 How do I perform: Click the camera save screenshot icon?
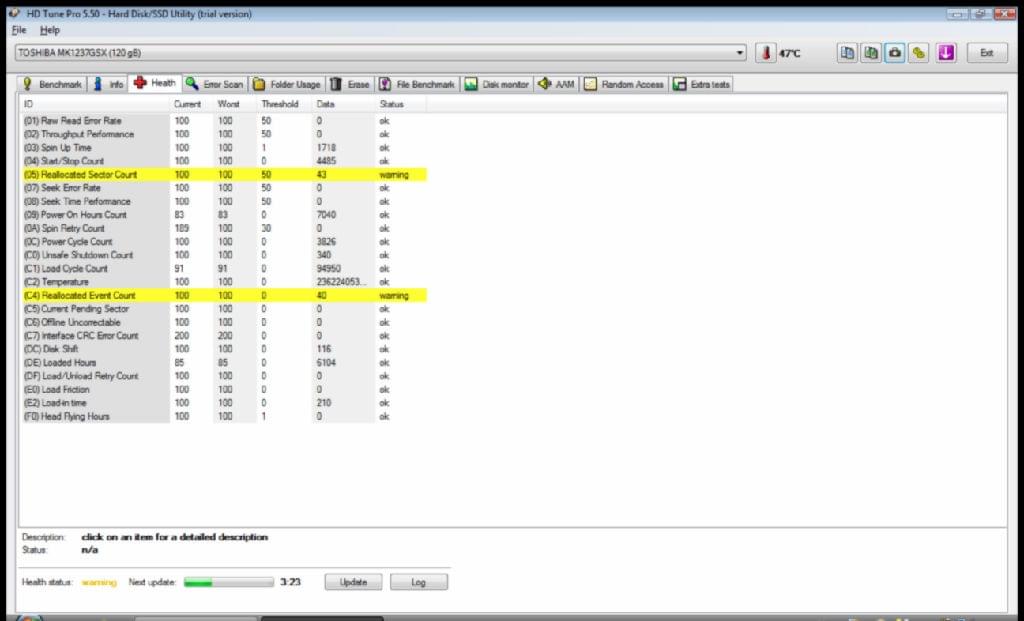pyautogui.click(x=895, y=53)
